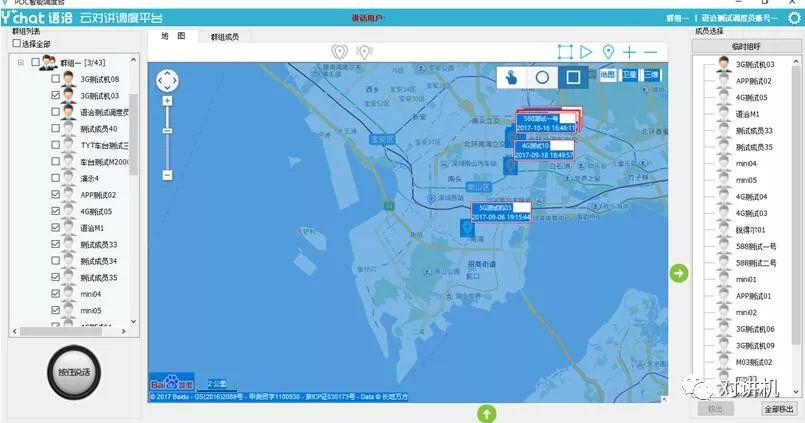Select the square drawing map tool
The width and height of the screenshot is (805, 423).
[573, 78]
